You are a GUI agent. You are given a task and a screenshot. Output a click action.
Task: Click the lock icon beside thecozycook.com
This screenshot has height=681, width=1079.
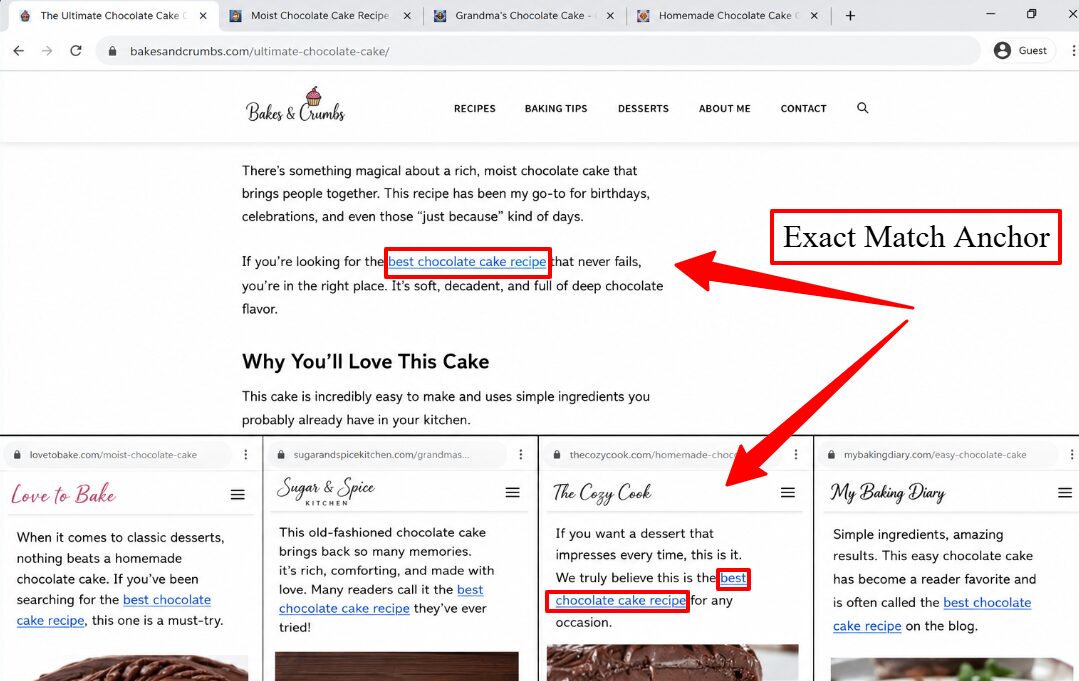click(556, 455)
